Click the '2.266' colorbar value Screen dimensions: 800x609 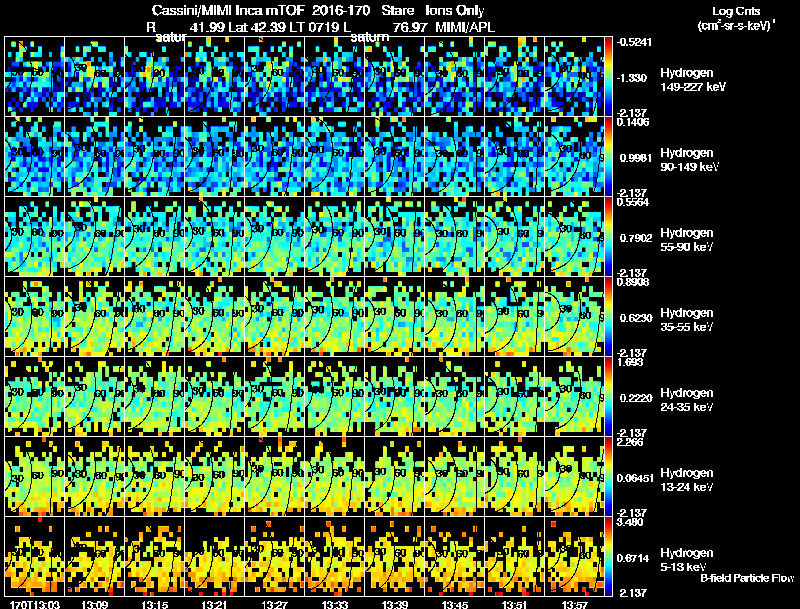click(631, 442)
